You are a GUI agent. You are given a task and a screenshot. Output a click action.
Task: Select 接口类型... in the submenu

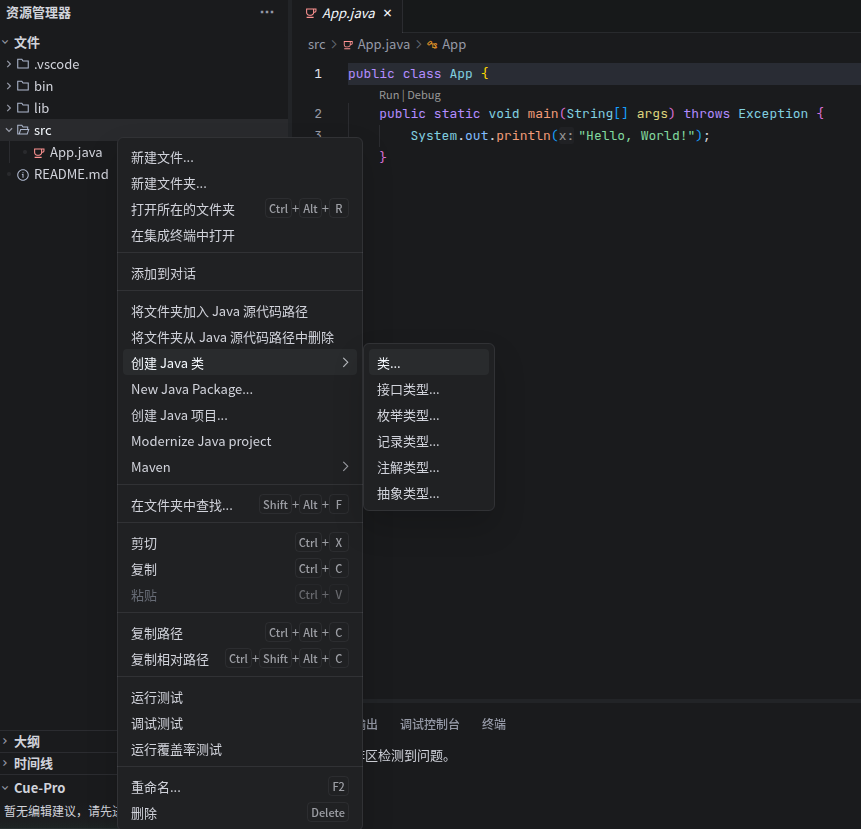tap(429, 389)
